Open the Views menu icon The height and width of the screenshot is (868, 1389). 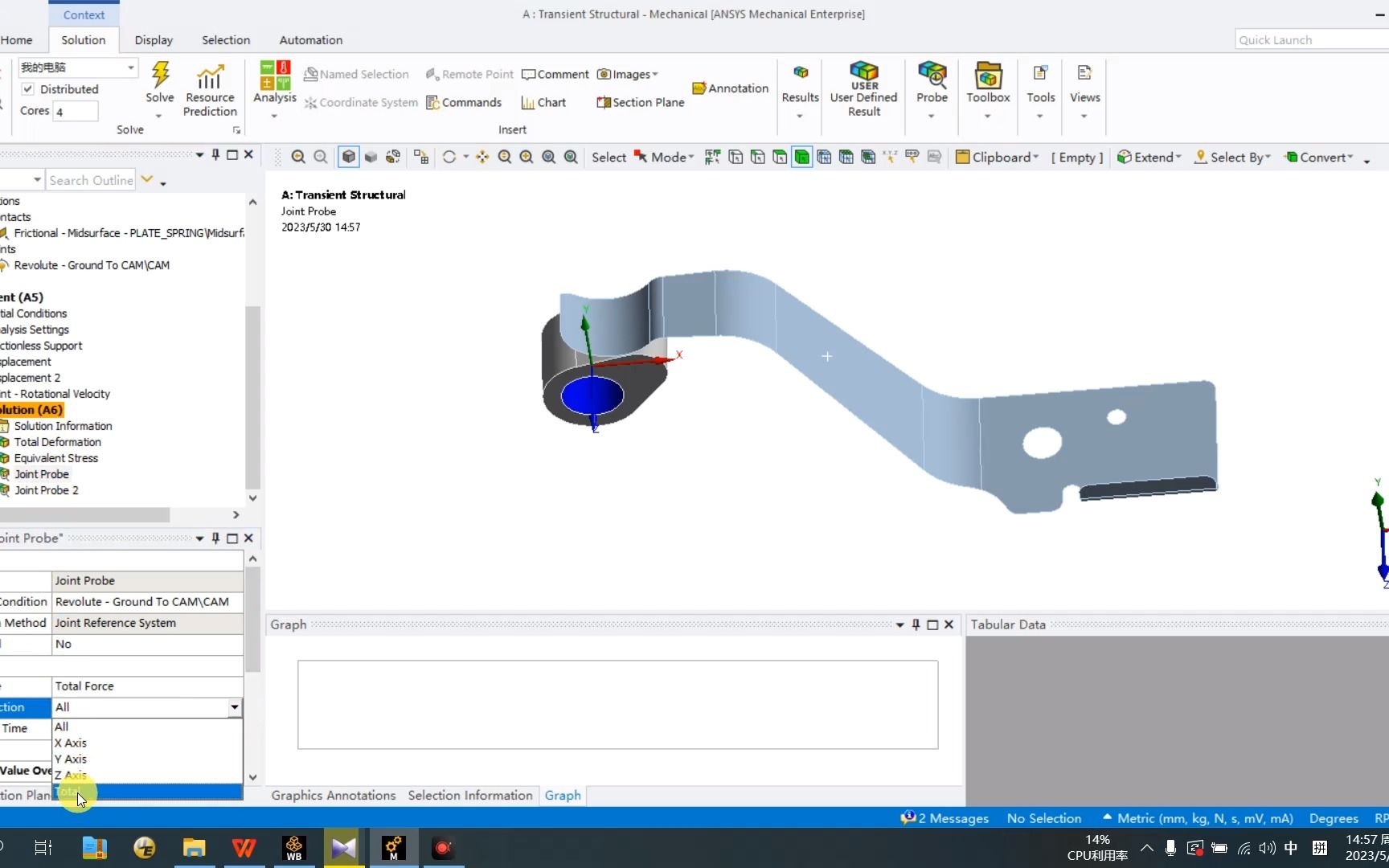coord(1084,72)
